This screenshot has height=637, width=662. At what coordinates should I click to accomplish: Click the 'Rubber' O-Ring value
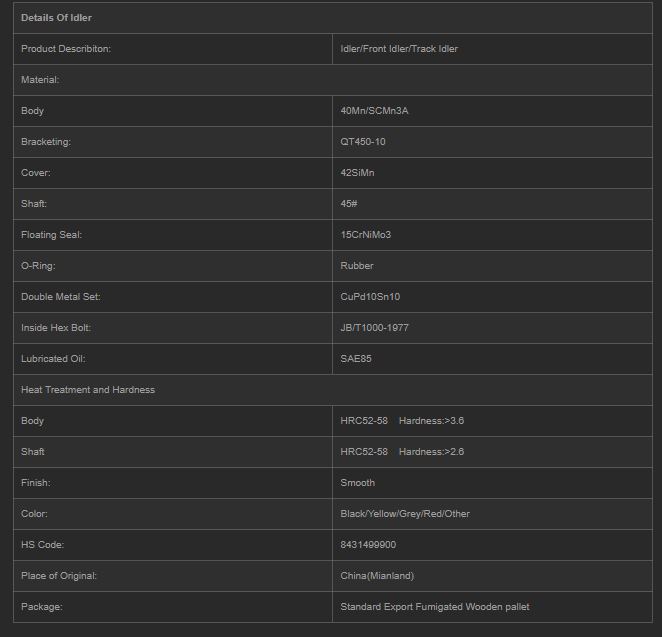[357, 266]
